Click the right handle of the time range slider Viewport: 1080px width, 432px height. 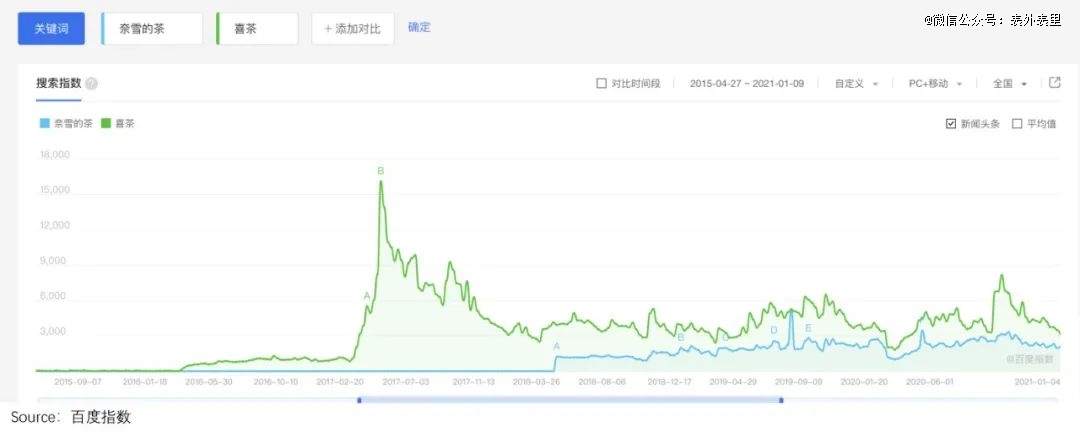tap(781, 400)
